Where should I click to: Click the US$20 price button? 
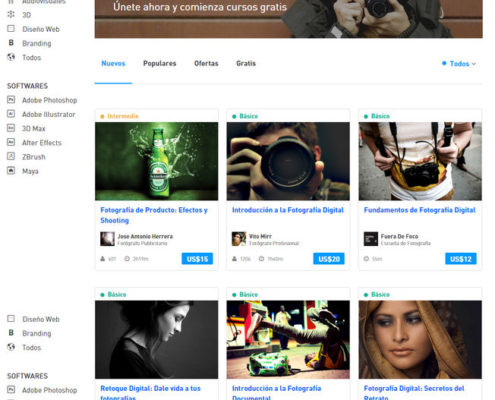pyautogui.click(x=329, y=259)
